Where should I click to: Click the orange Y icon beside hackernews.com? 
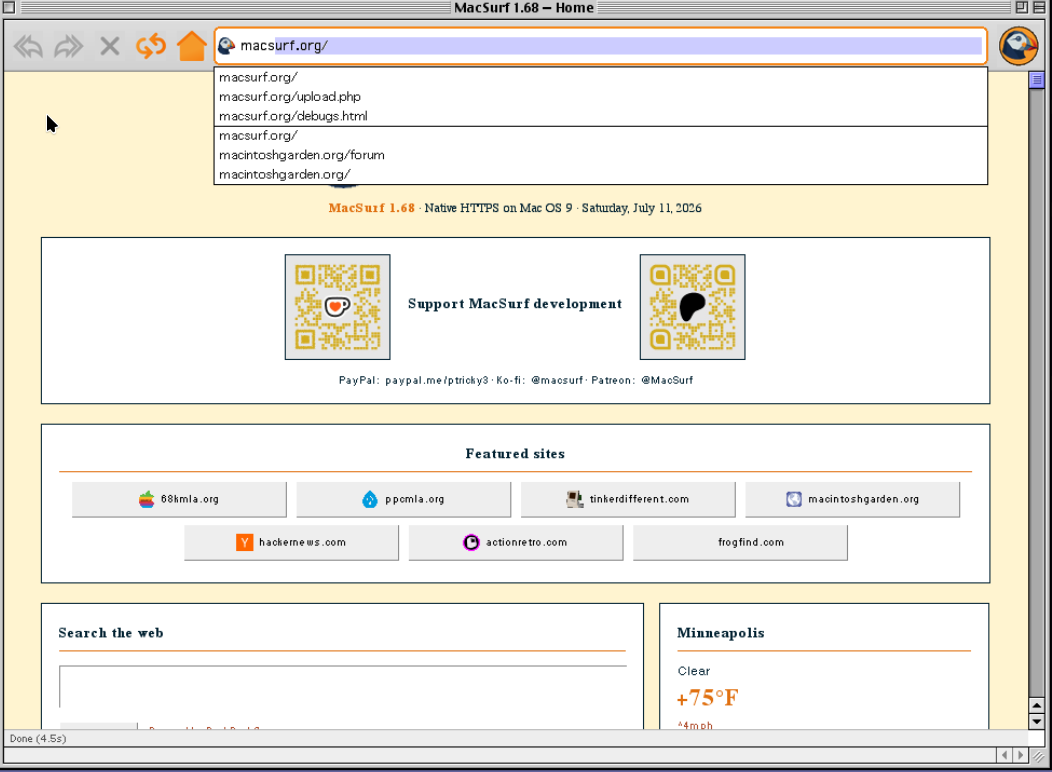pyautogui.click(x=245, y=542)
